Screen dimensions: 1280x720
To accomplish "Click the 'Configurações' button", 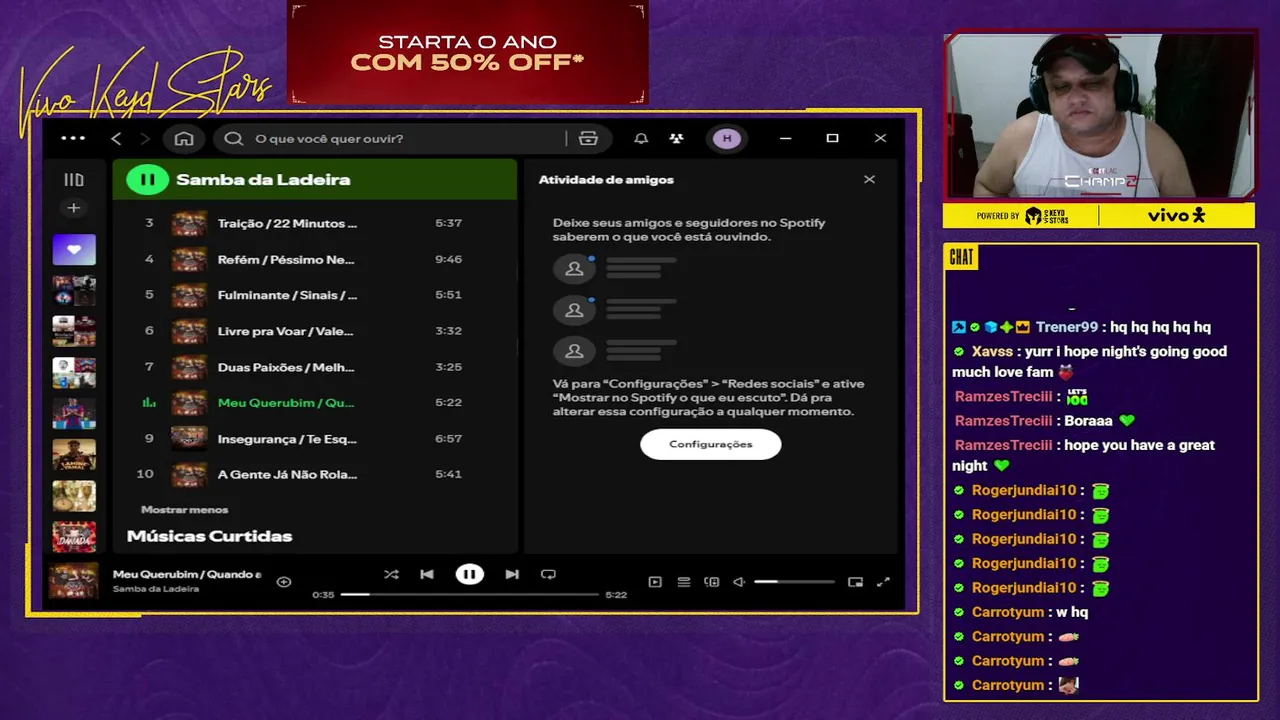I will (711, 444).
